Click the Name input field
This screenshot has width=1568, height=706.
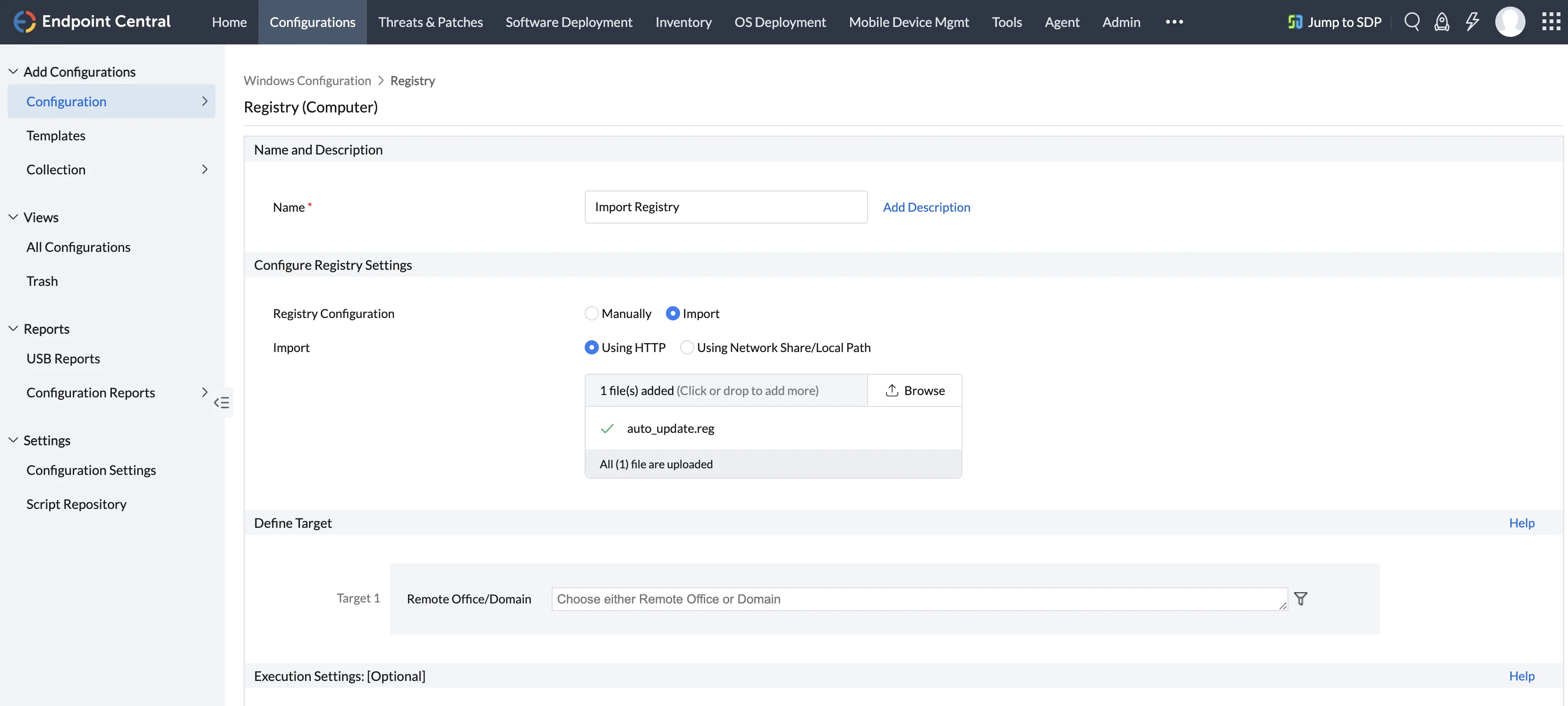tap(725, 207)
